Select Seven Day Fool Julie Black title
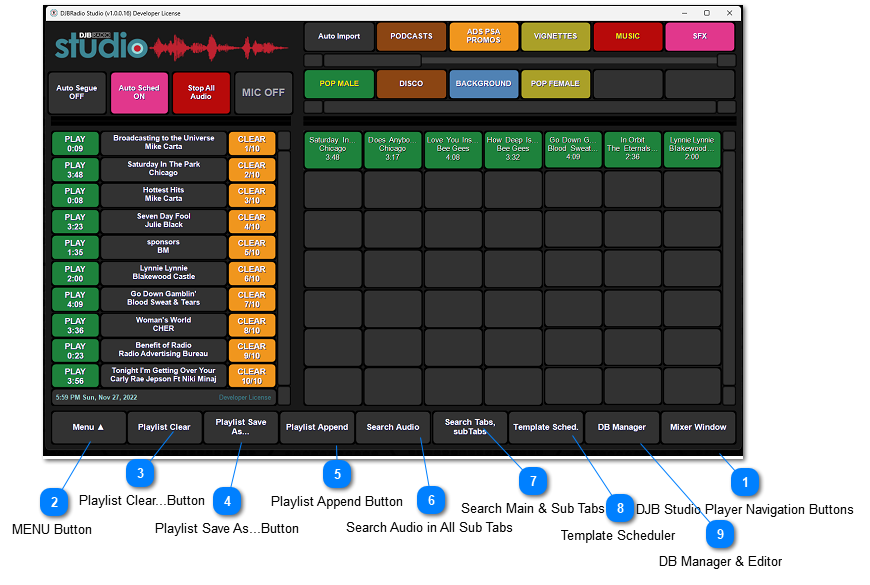Image resolution: width=870 pixels, height=585 pixels. point(164,221)
